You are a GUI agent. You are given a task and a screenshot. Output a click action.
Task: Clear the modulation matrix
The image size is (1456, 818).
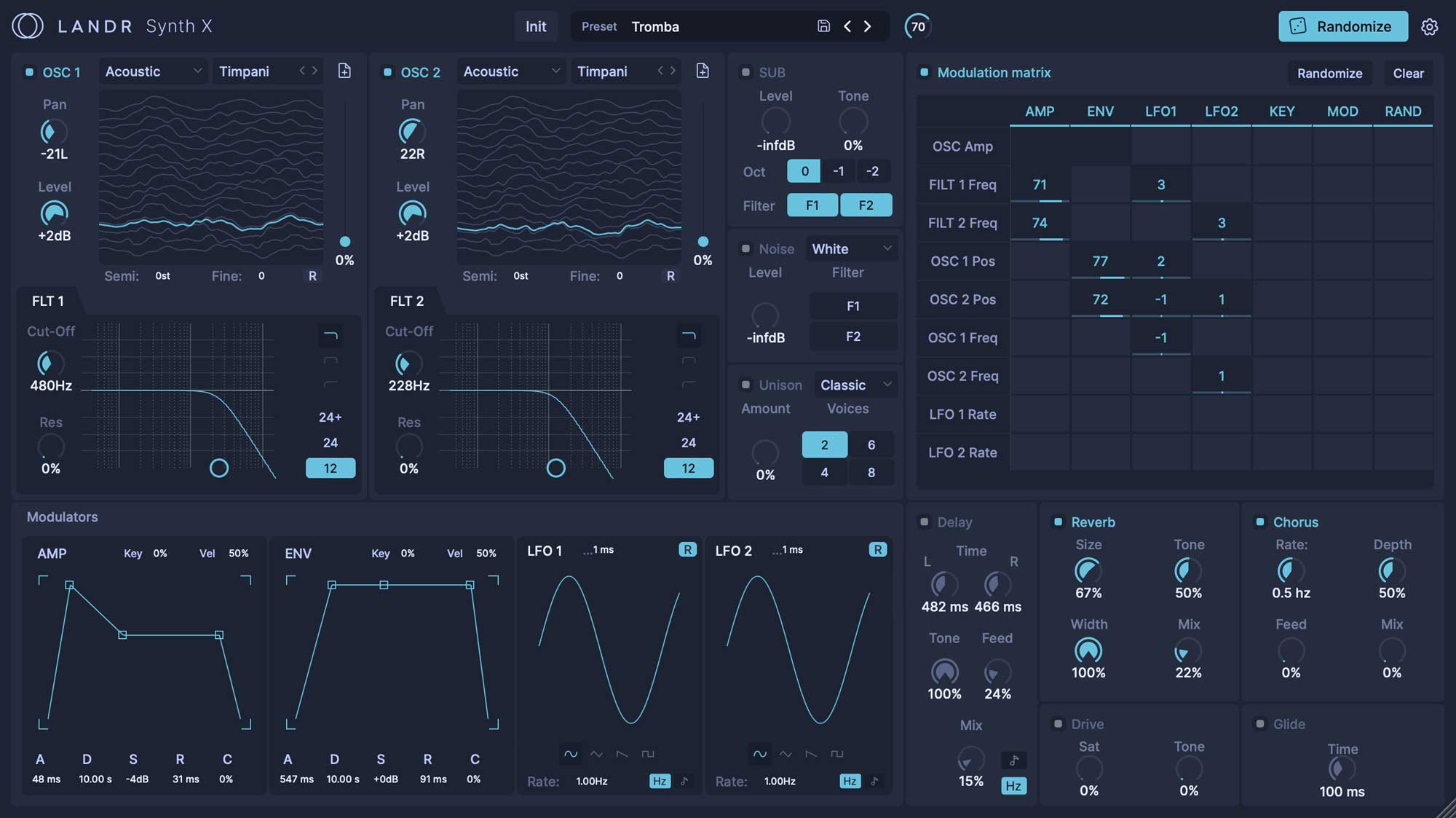coord(1408,73)
